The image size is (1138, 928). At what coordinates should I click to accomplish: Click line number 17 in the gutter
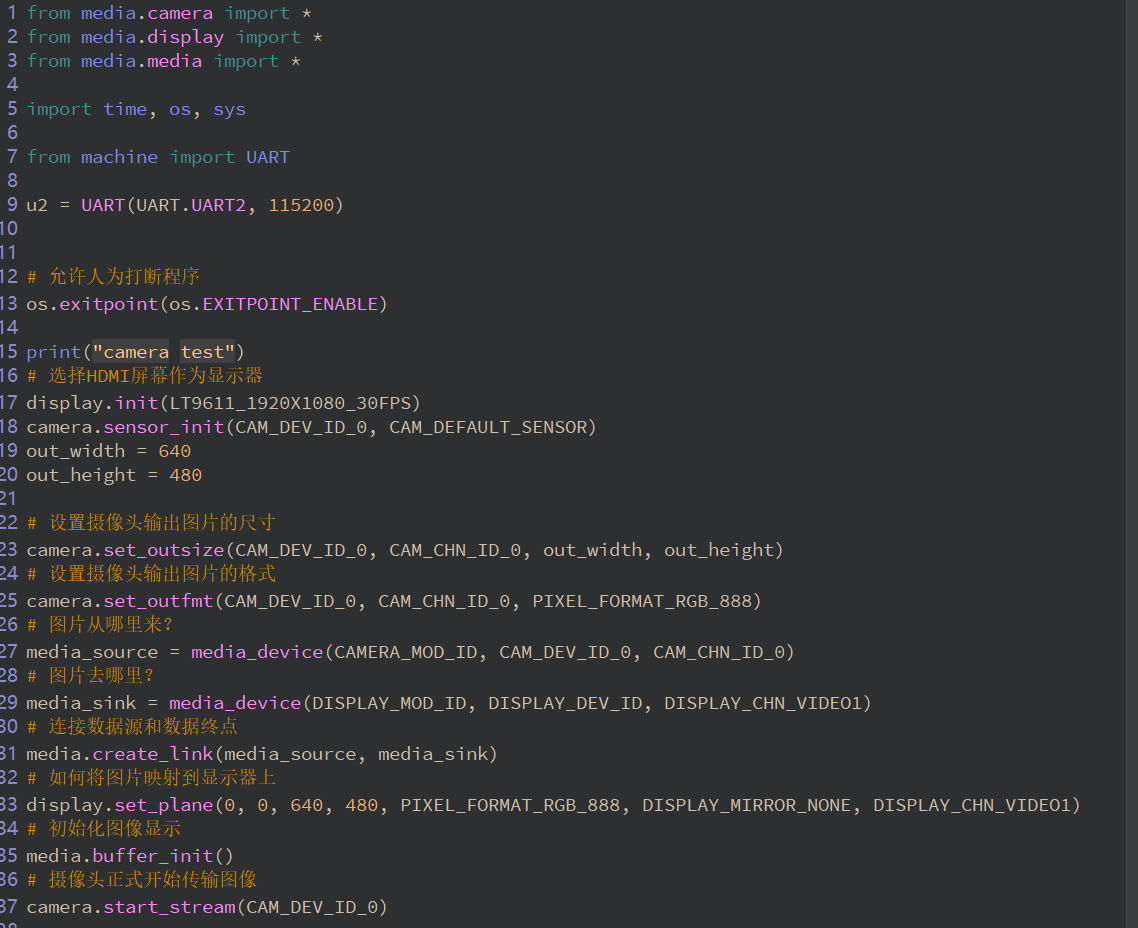9,403
